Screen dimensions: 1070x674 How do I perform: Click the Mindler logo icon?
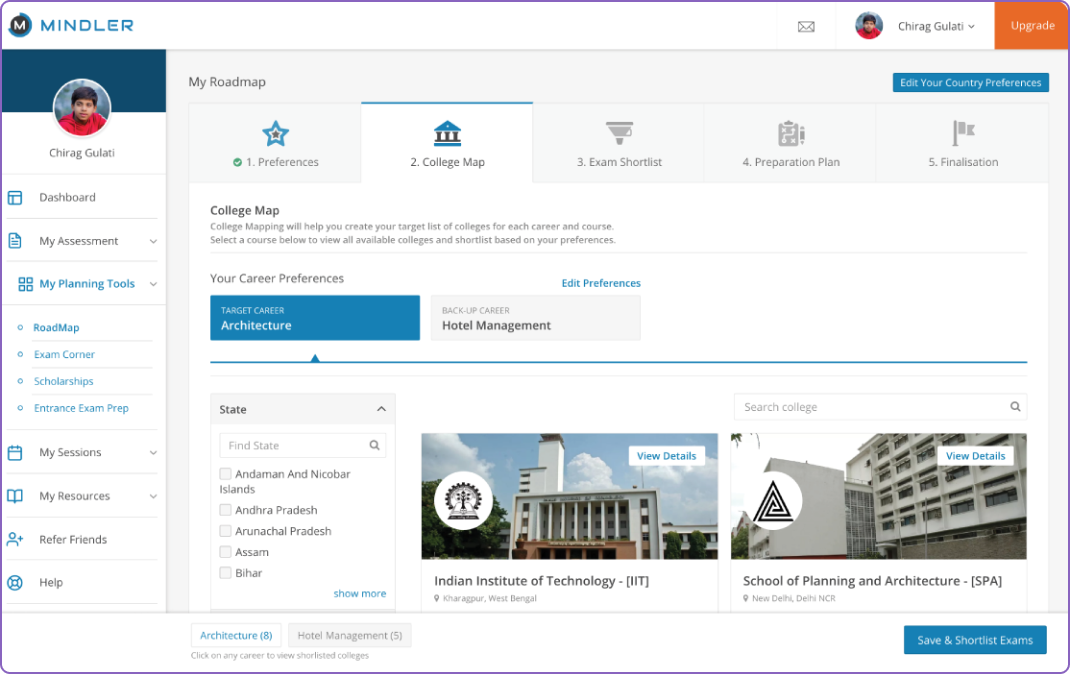[20, 25]
